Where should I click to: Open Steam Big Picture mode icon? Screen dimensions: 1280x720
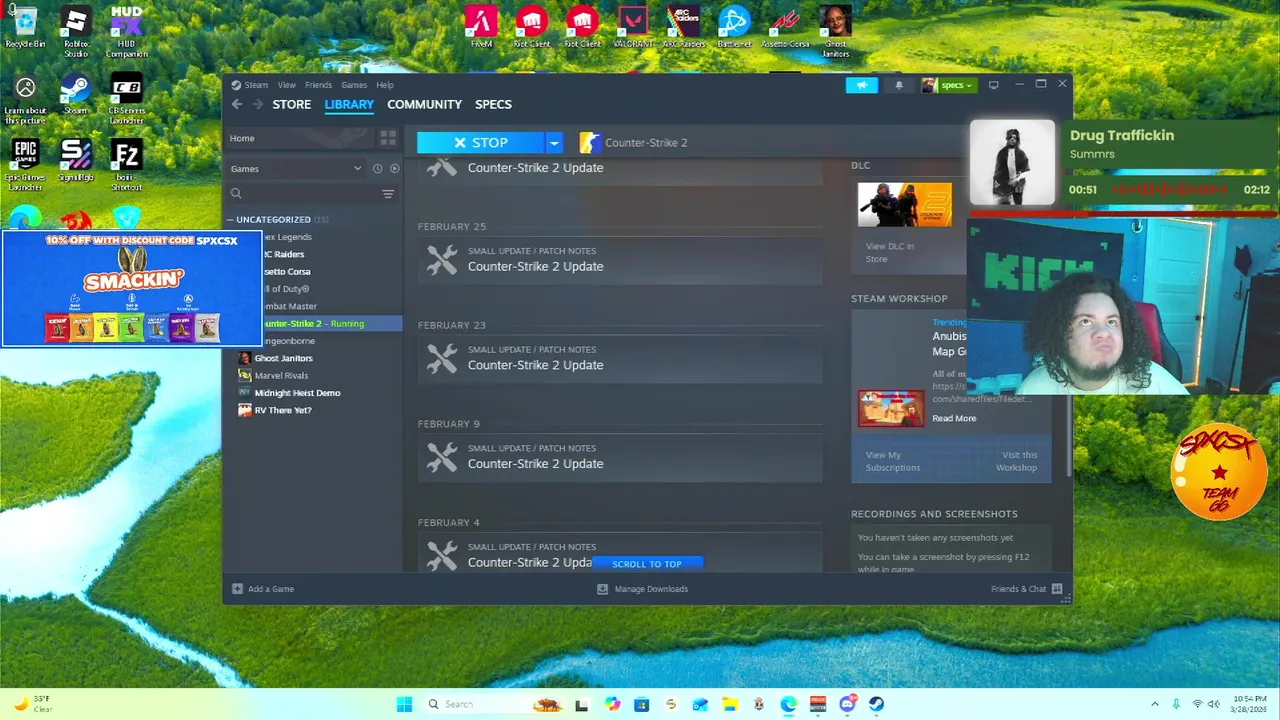[x=993, y=85]
